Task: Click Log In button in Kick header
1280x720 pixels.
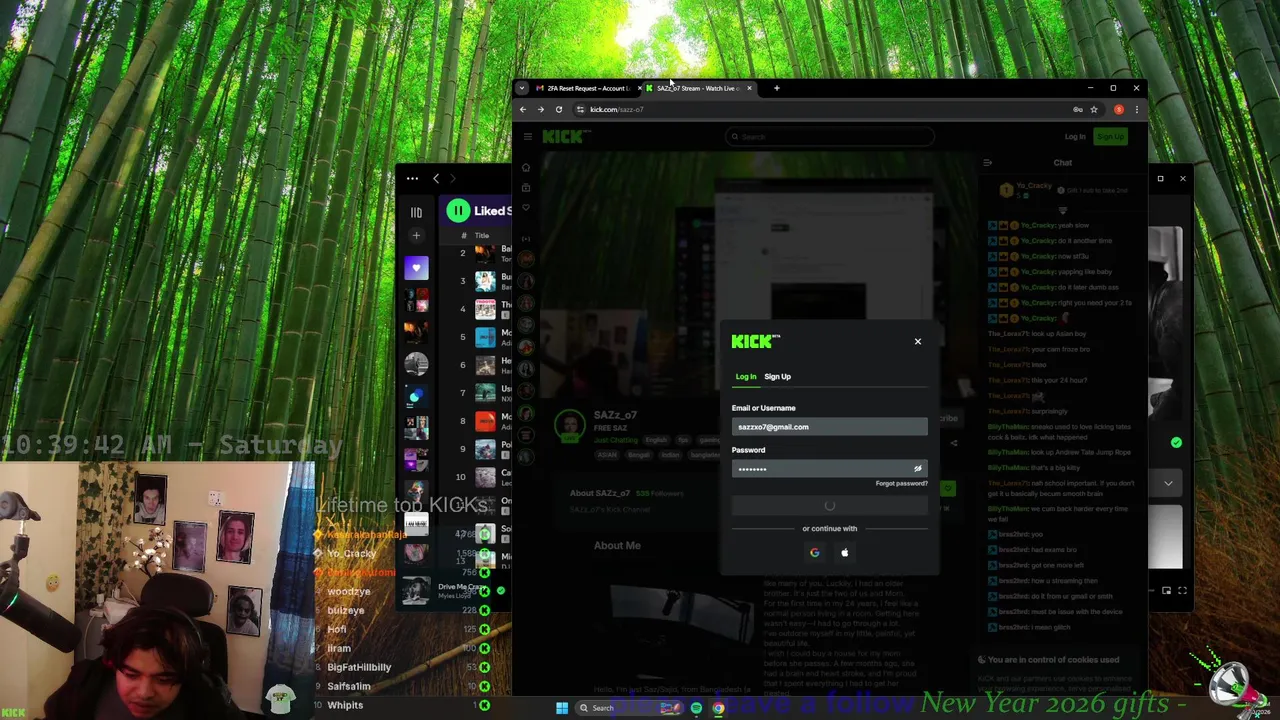Action: point(1075,137)
